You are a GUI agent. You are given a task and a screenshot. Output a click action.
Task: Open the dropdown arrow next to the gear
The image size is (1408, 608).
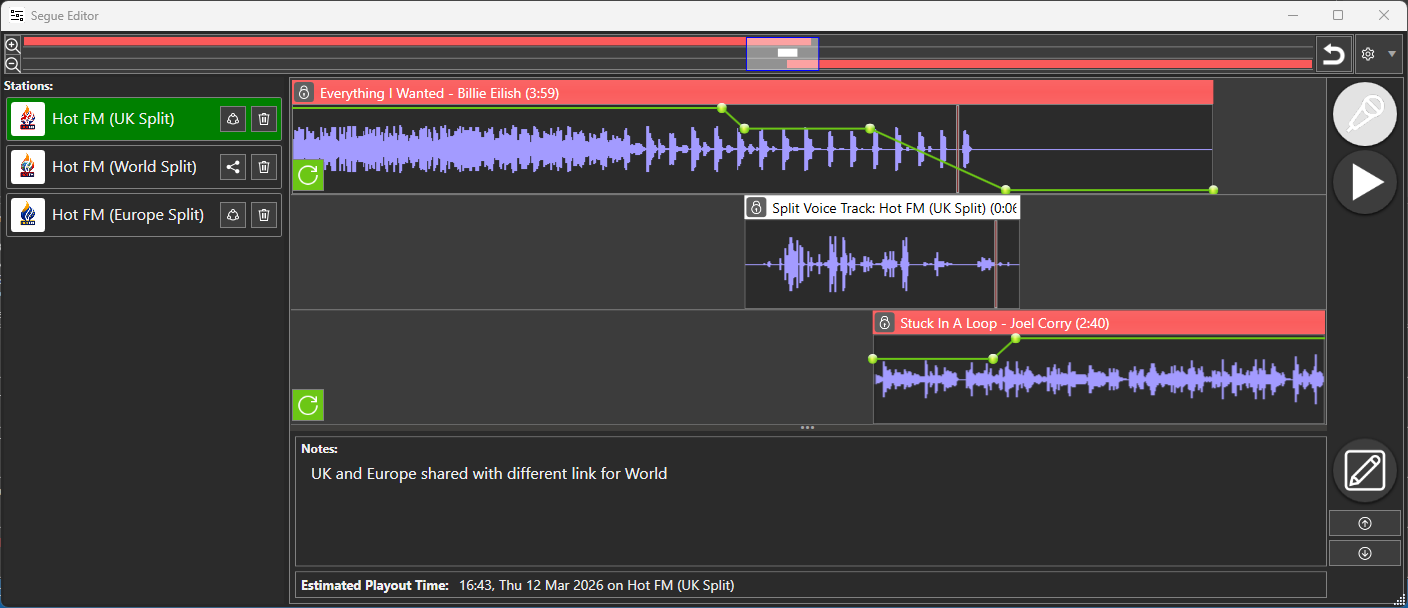click(1392, 54)
